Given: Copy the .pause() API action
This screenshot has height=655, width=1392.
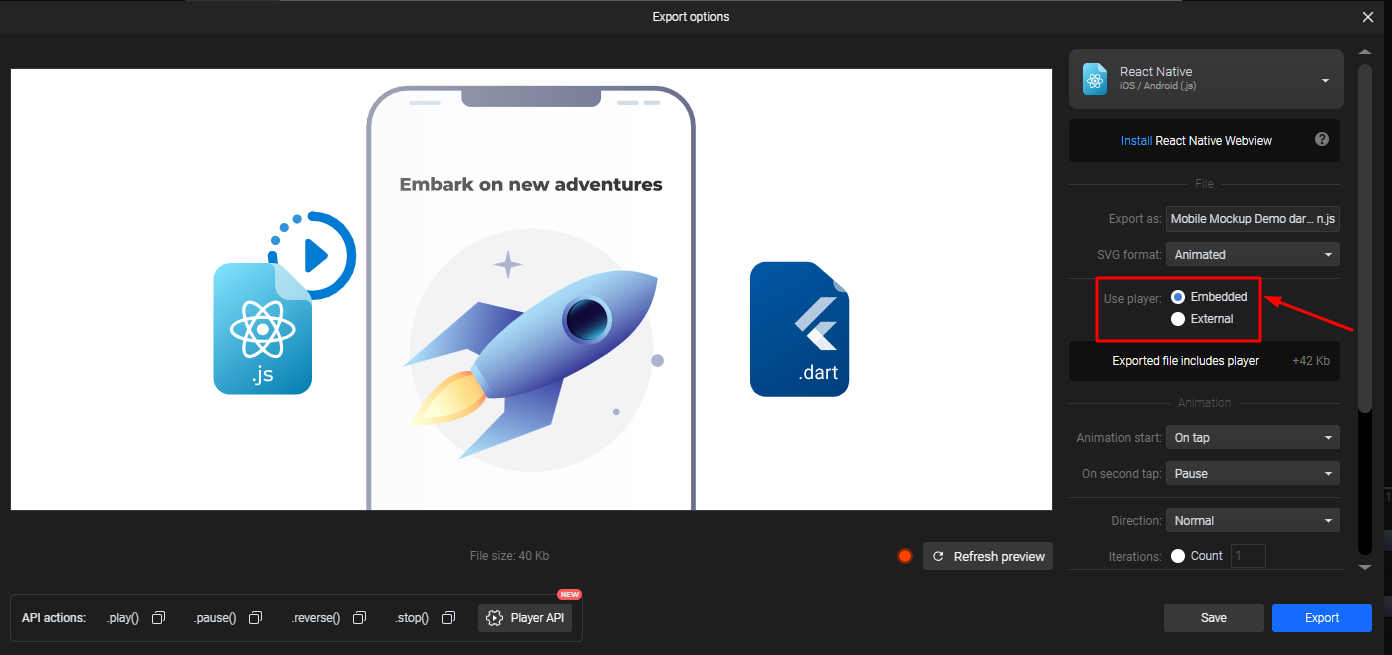Looking at the screenshot, I should pos(255,618).
